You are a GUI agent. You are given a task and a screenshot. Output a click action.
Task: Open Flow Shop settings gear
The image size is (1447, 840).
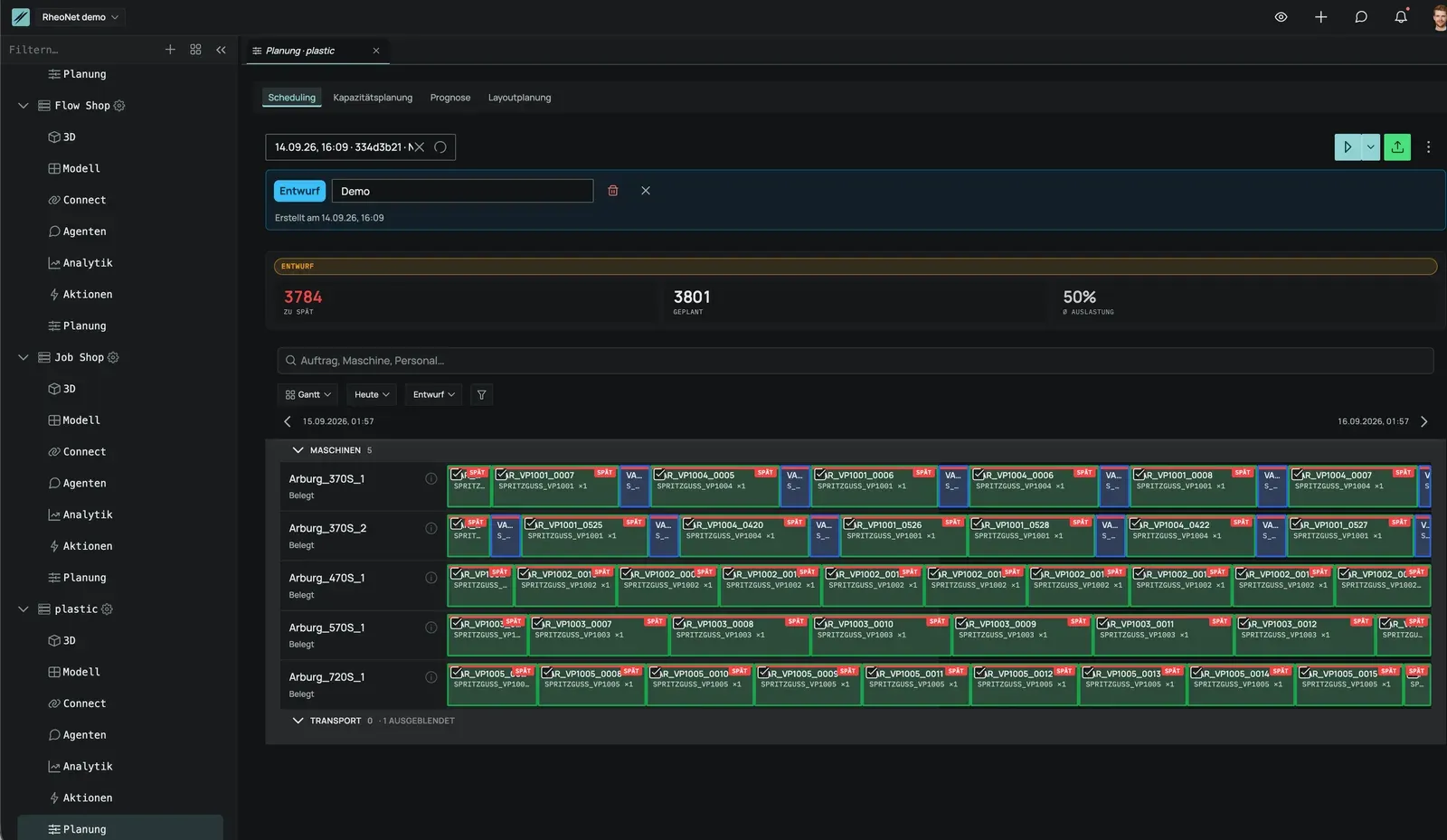pyautogui.click(x=119, y=106)
